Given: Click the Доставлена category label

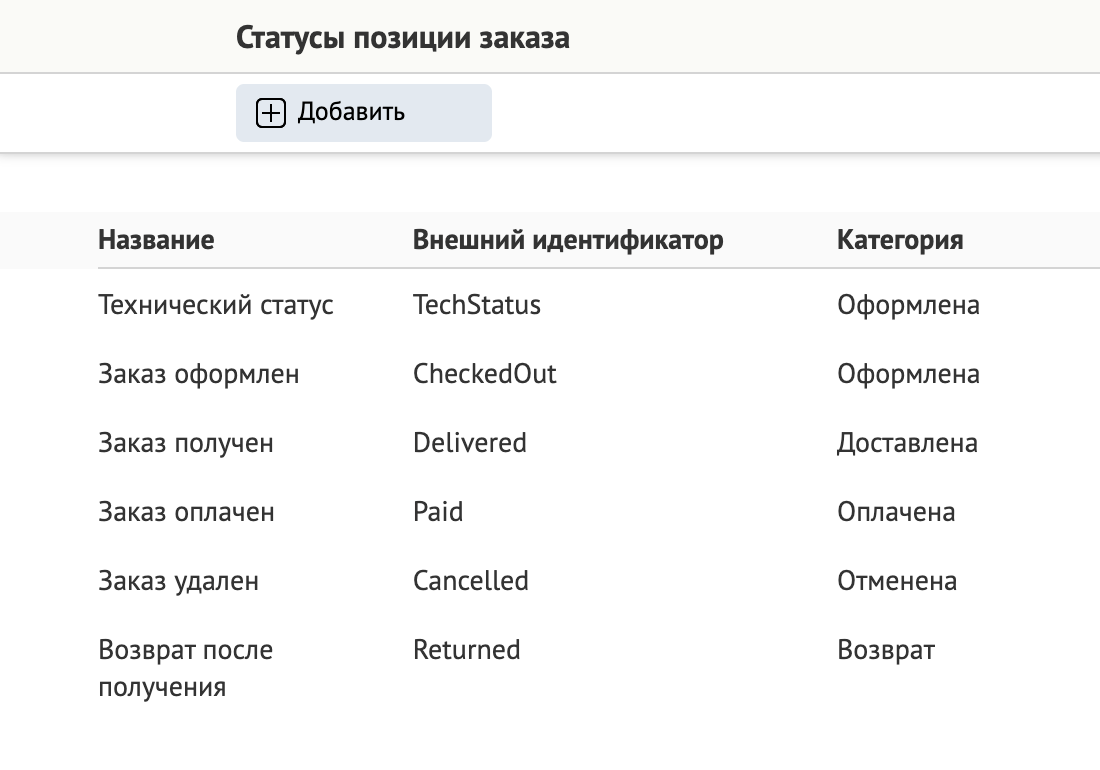Looking at the screenshot, I should pyautogui.click(x=908, y=443).
